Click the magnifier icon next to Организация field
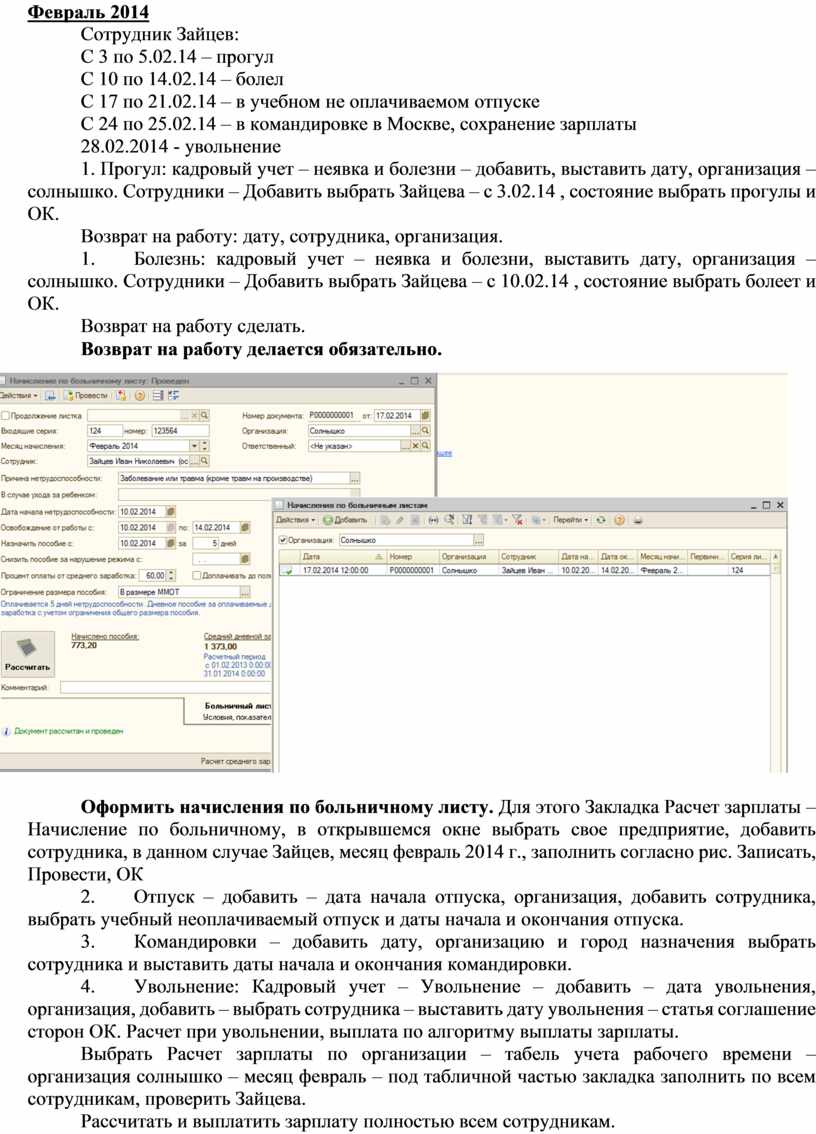816x1134 pixels. (x=425, y=431)
